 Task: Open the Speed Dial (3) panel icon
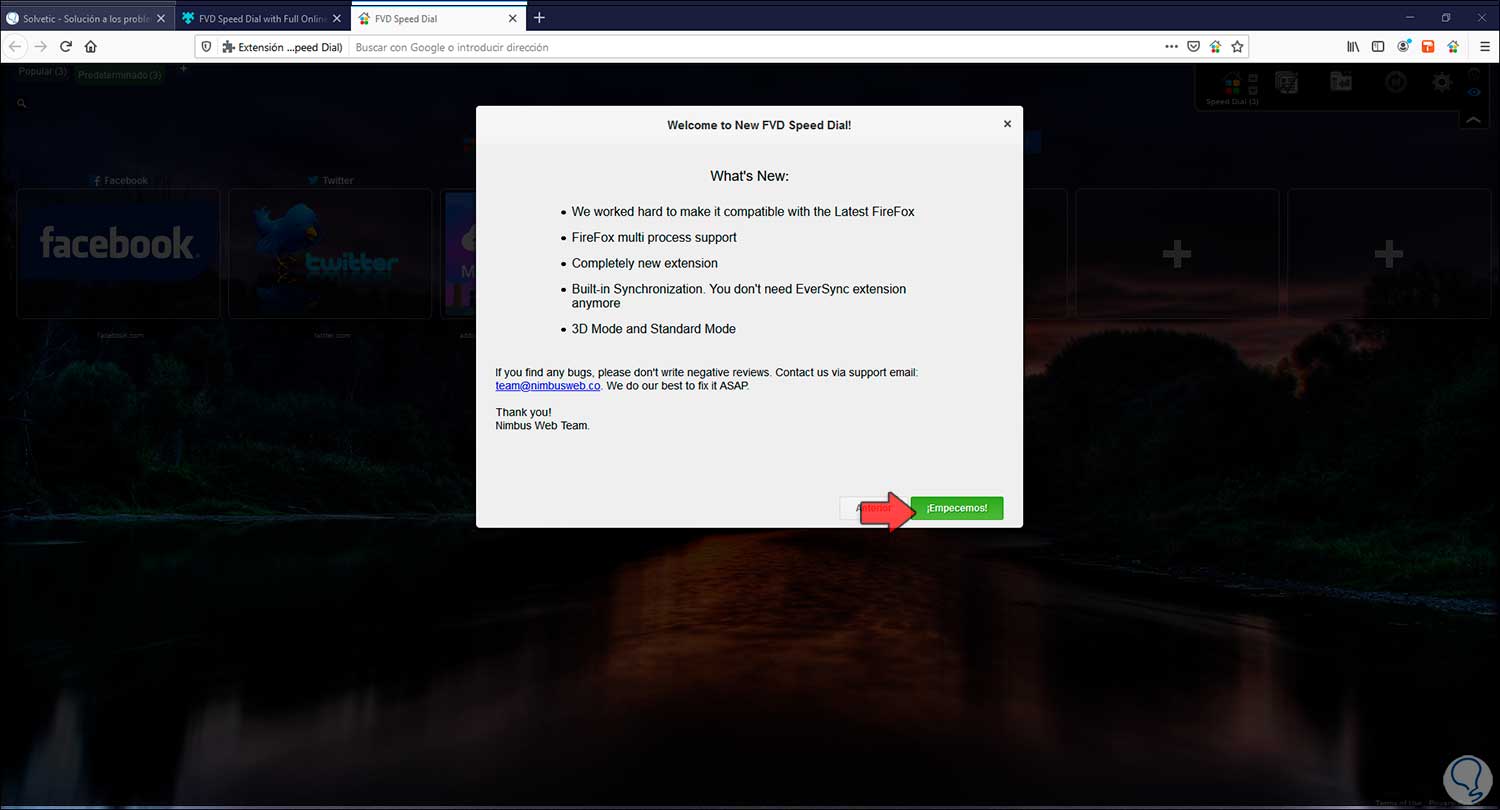pyautogui.click(x=1233, y=84)
